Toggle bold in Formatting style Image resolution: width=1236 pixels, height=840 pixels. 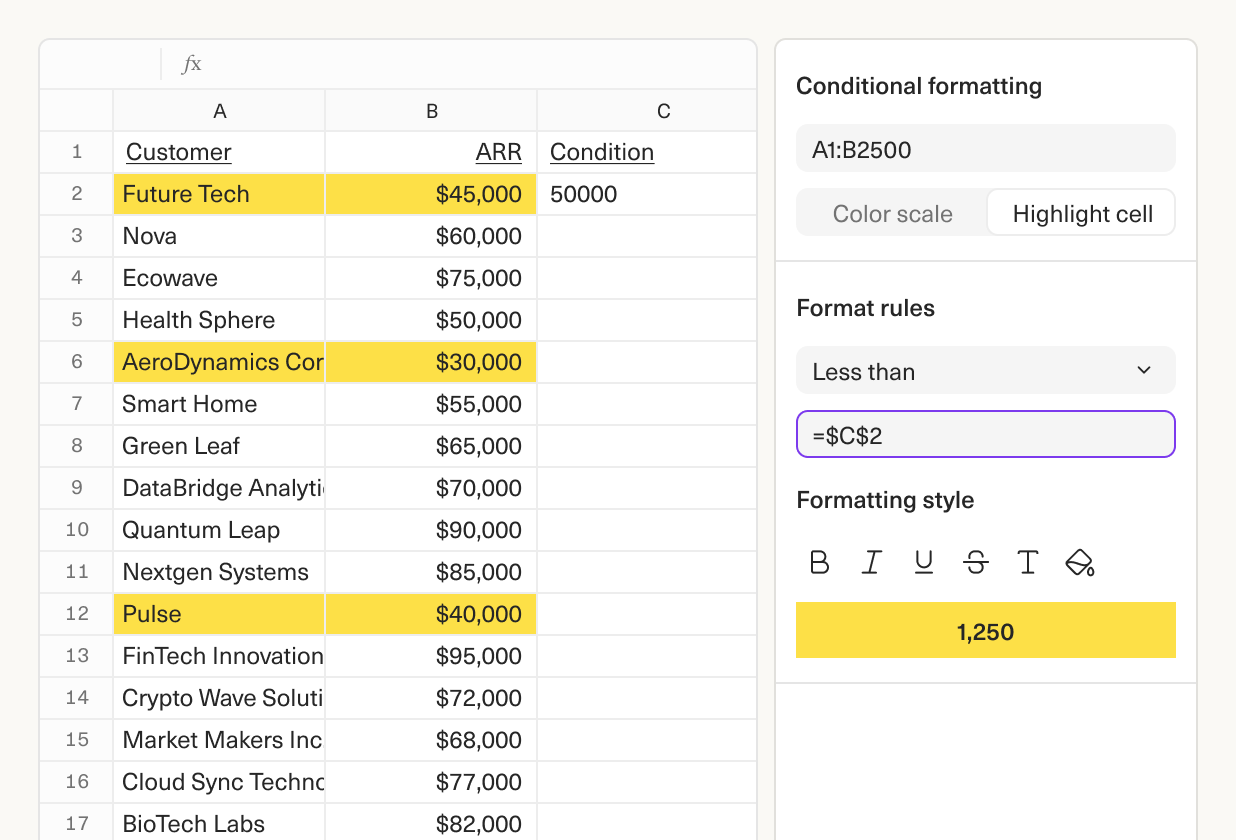click(x=819, y=562)
